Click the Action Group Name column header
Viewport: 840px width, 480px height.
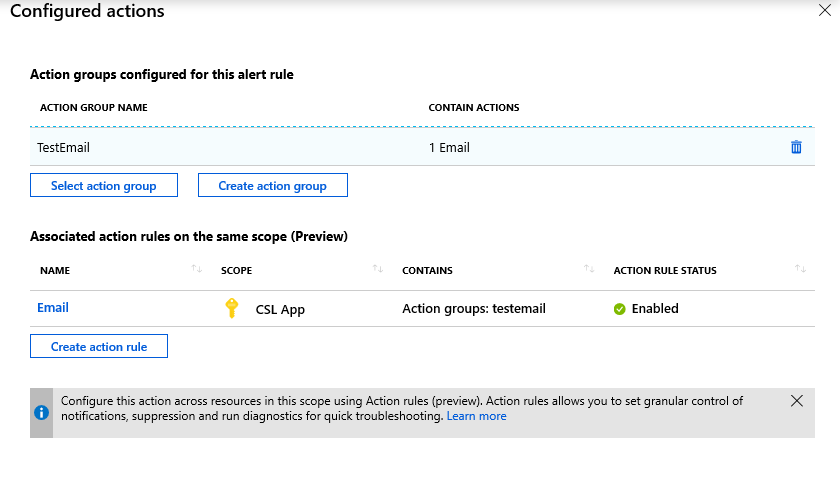tap(94, 108)
